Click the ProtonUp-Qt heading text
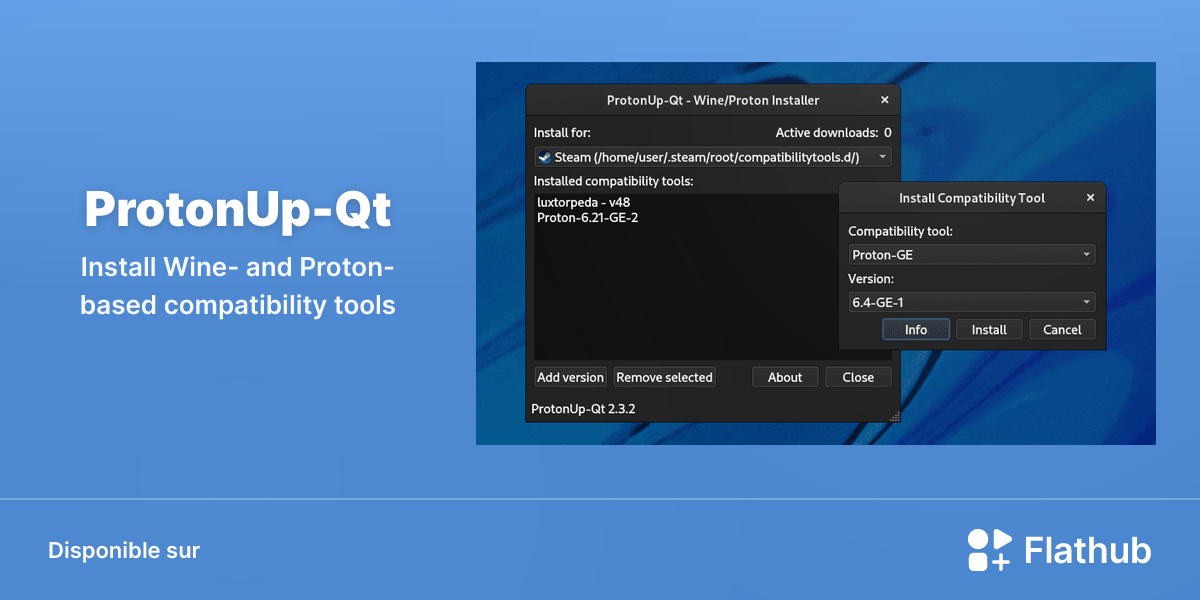 [x=238, y=210]
